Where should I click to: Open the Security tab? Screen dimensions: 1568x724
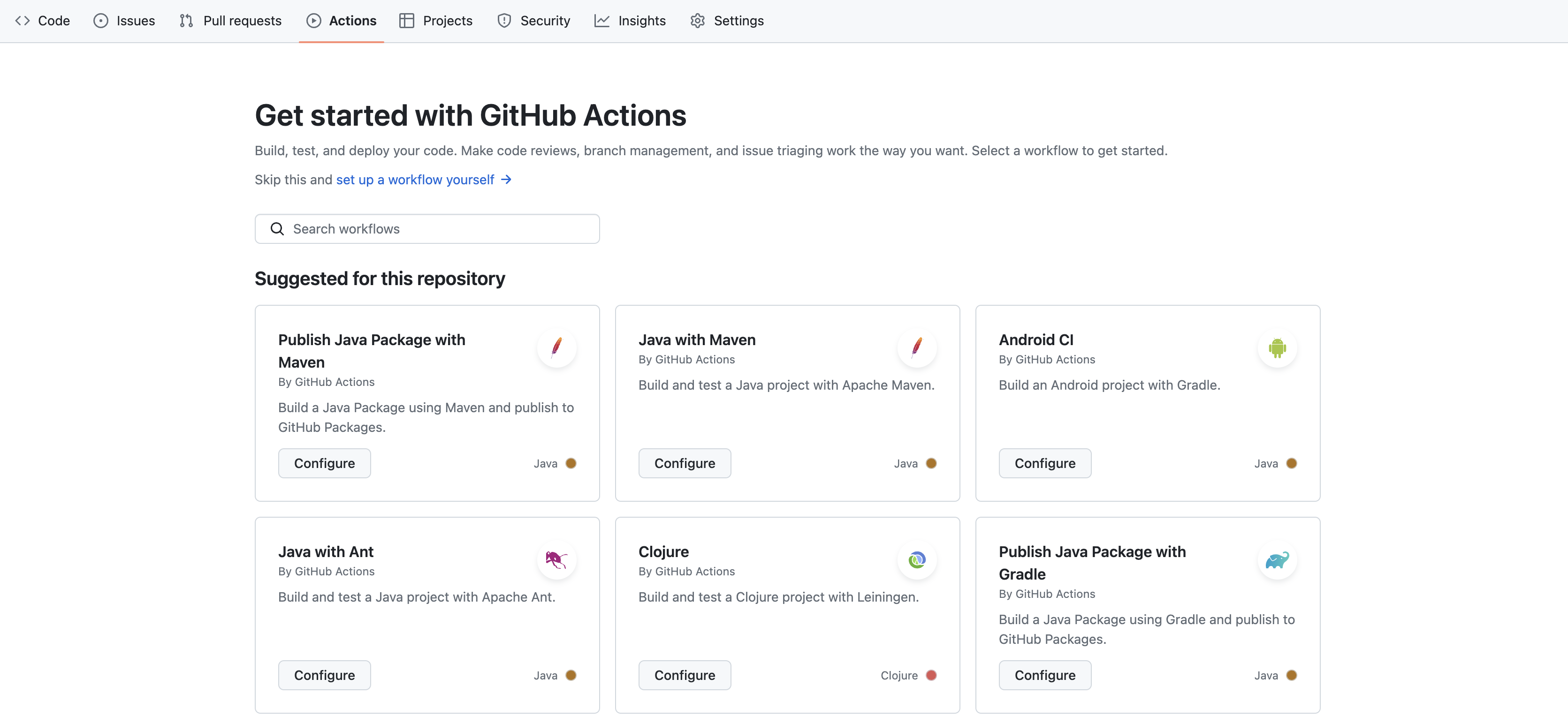pos(534,21)
